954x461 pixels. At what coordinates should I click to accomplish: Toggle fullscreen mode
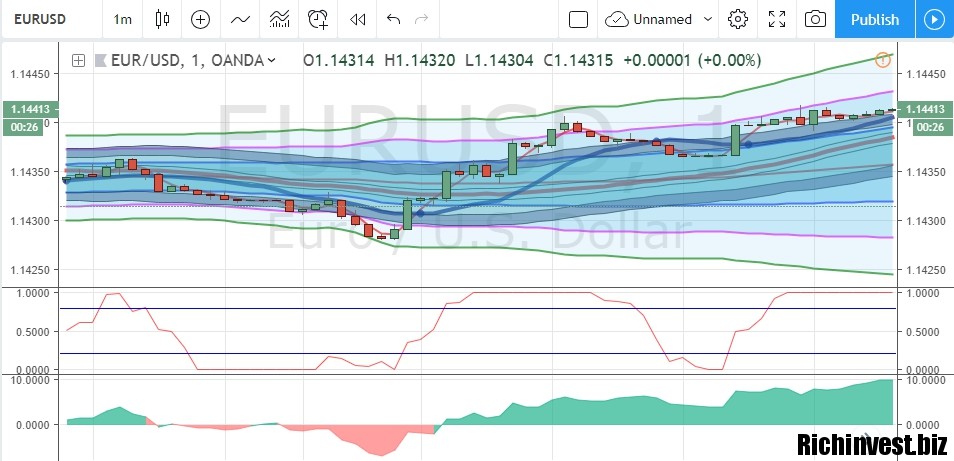(x=777, y=19)
